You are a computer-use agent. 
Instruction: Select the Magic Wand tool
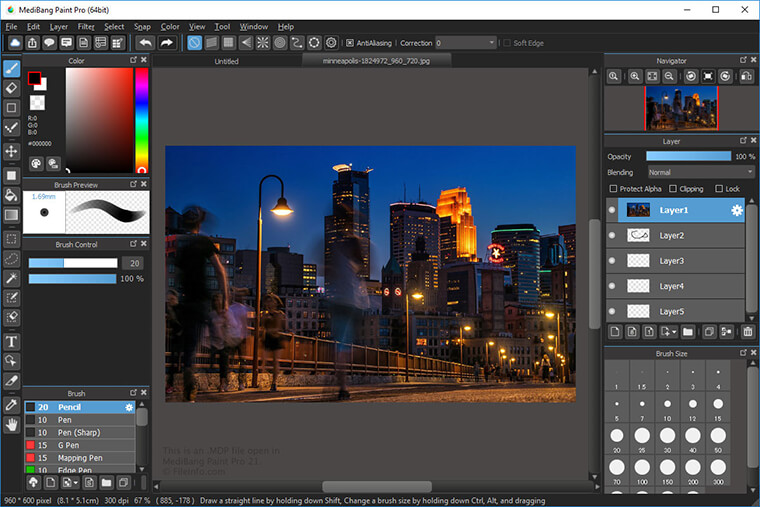pos(12,277)
